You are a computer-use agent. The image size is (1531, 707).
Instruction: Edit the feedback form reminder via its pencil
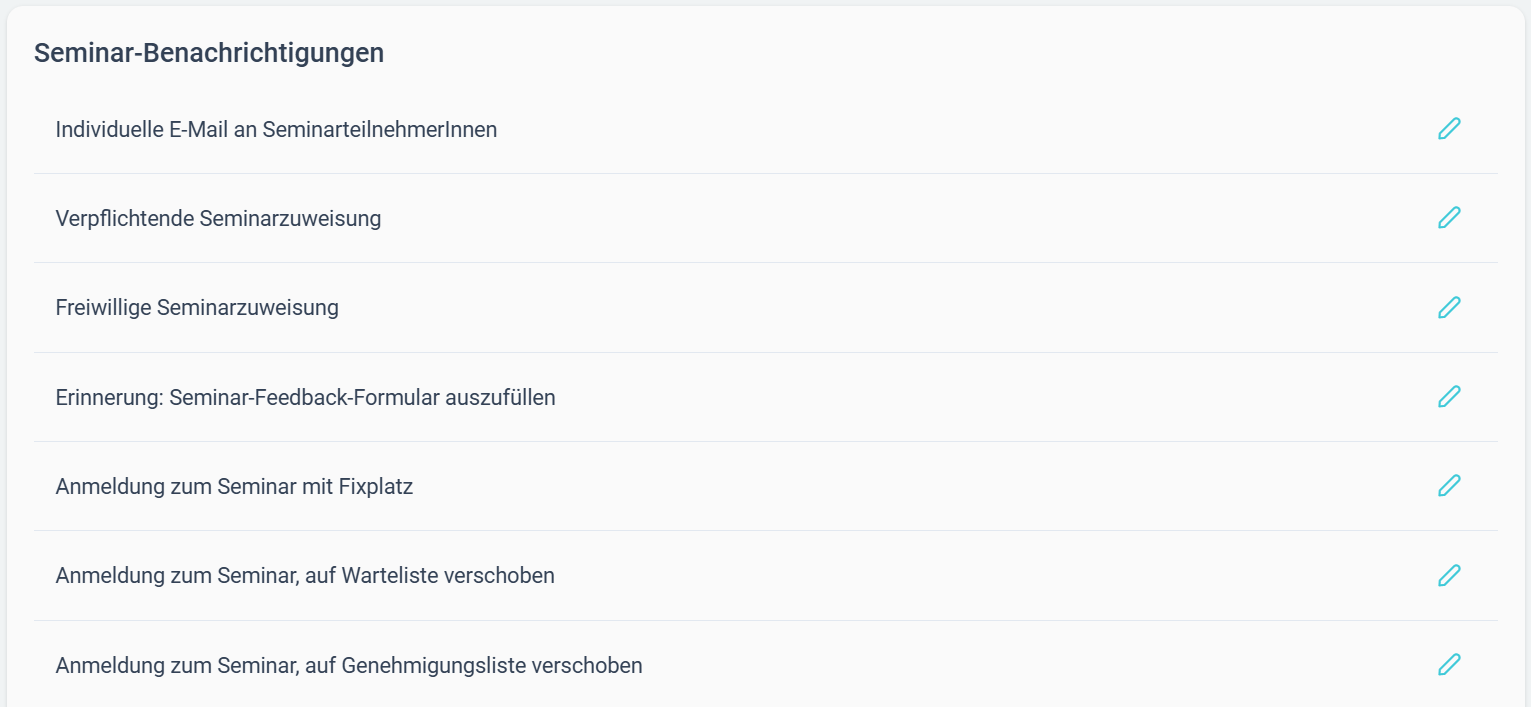pos(1449,396)
